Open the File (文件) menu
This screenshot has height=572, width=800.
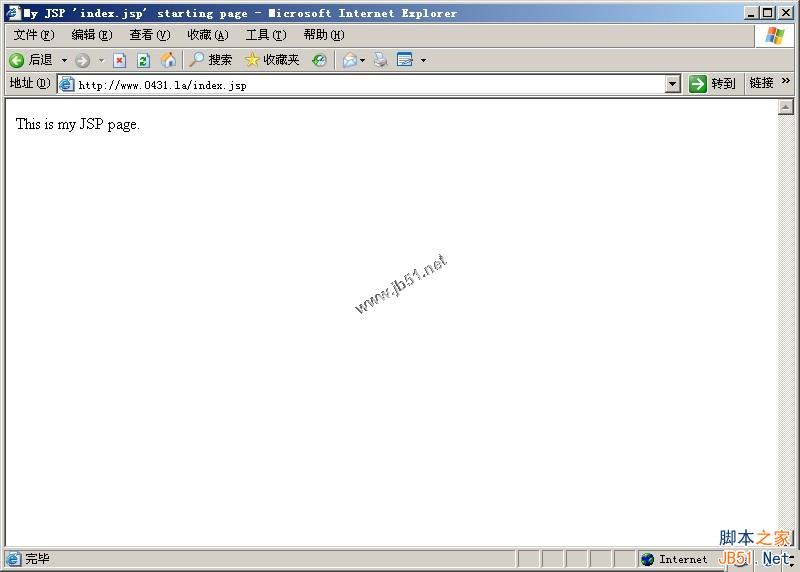(33, 35)
